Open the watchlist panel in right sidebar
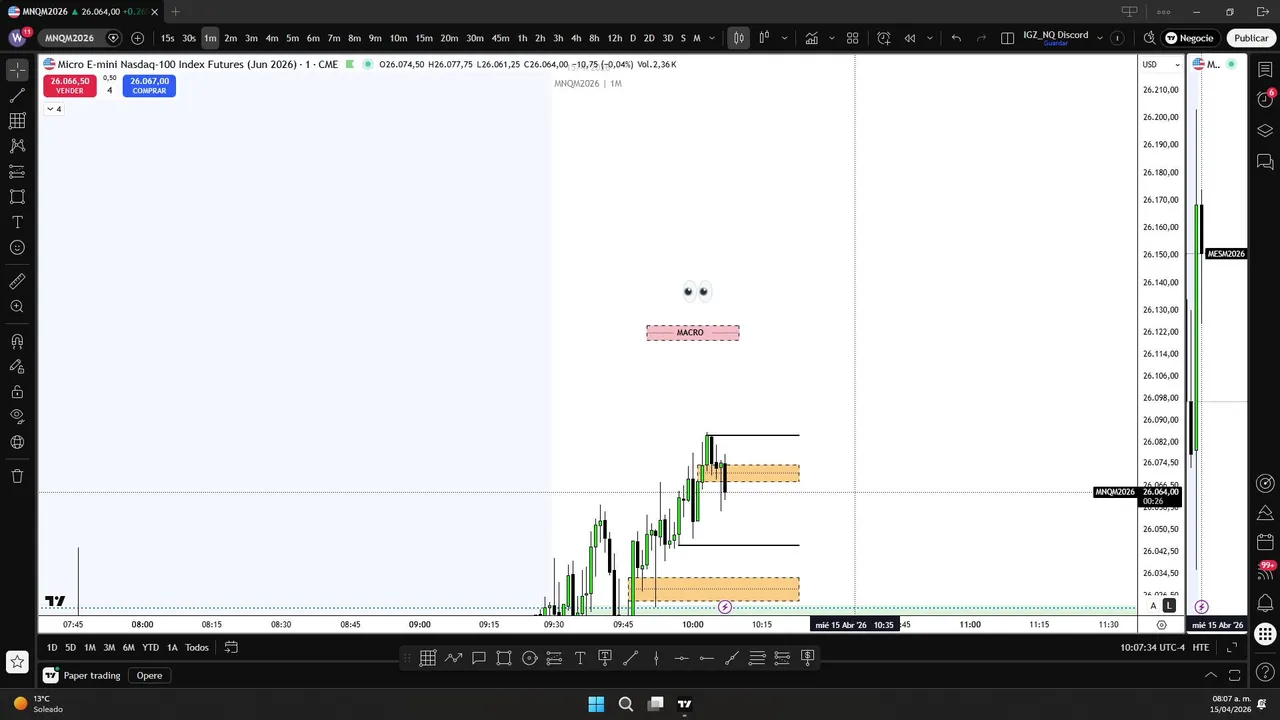This screenshot has height=720, width=1280. [1265, 70]
